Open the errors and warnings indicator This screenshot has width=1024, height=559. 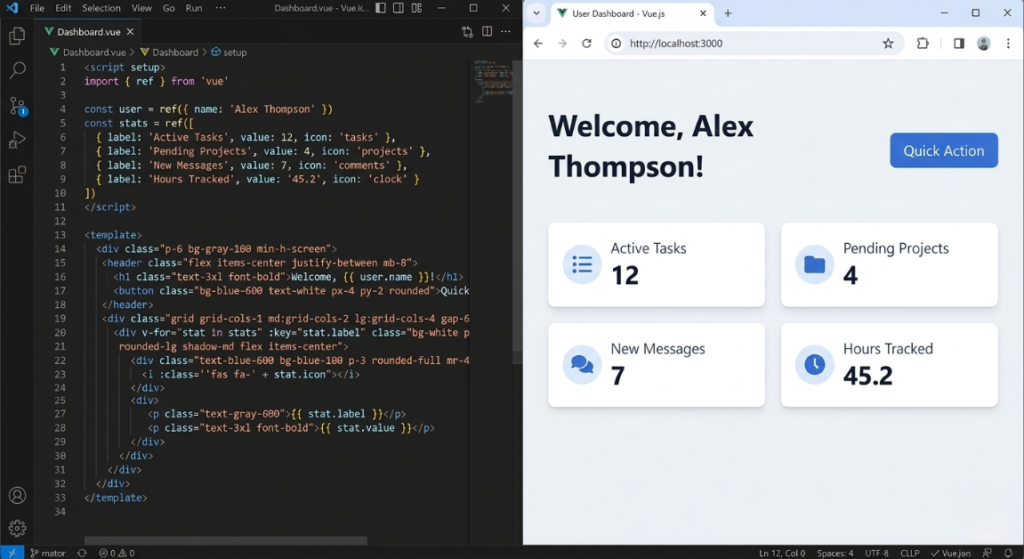tap(116, 552)
